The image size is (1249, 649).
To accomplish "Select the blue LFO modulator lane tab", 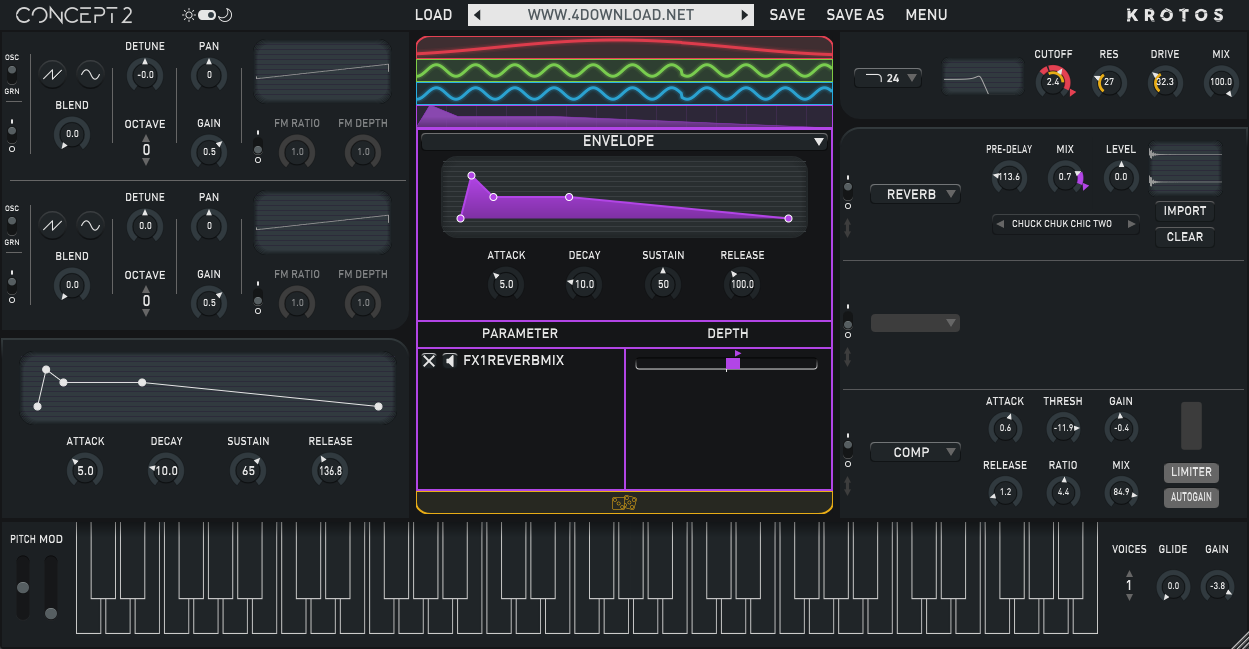I will [x=624, y=93].
